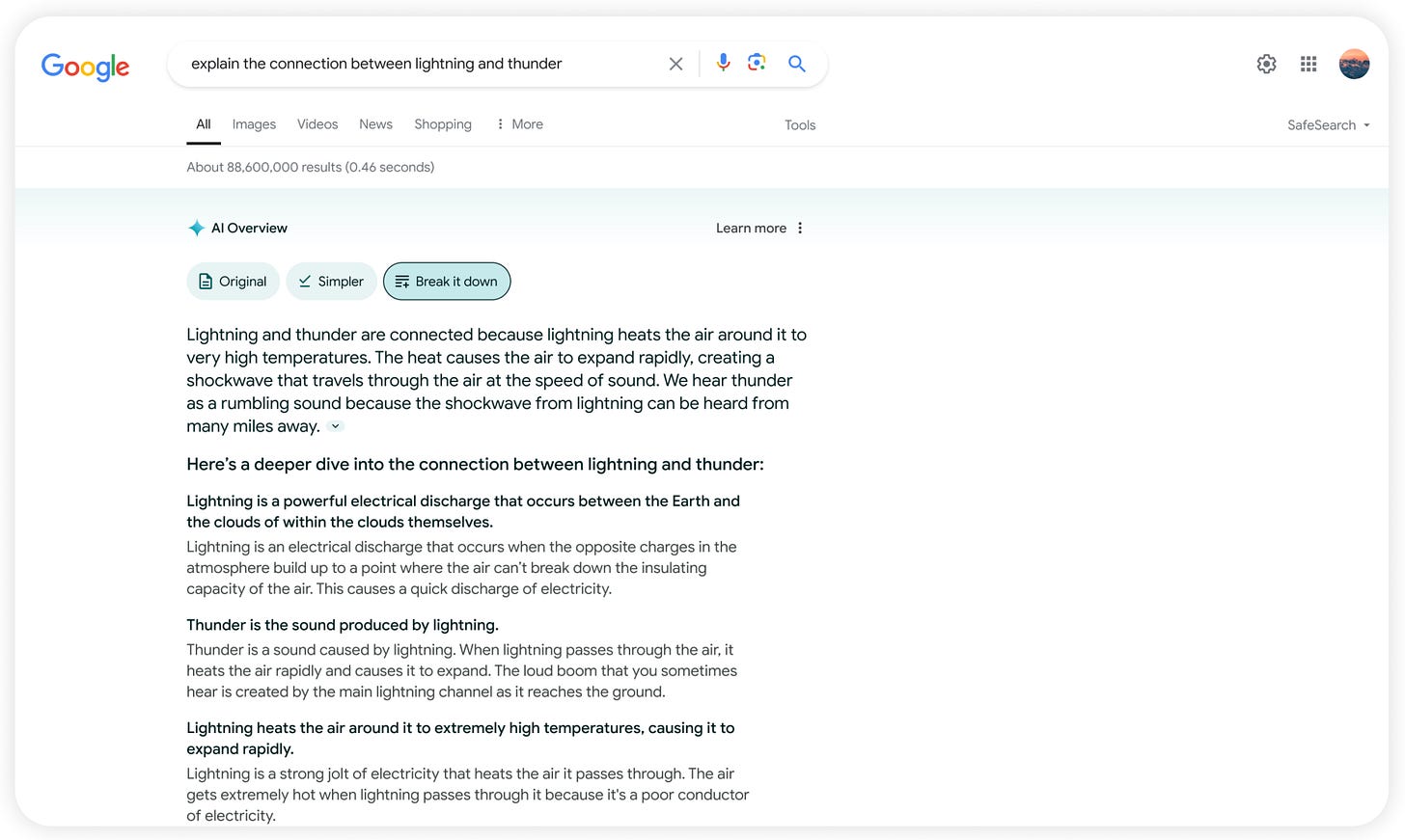The height and width of the screenshot is (840, 1405).
Task: Expand the AI Overview summary chevron
Action: tap(335, 425)
